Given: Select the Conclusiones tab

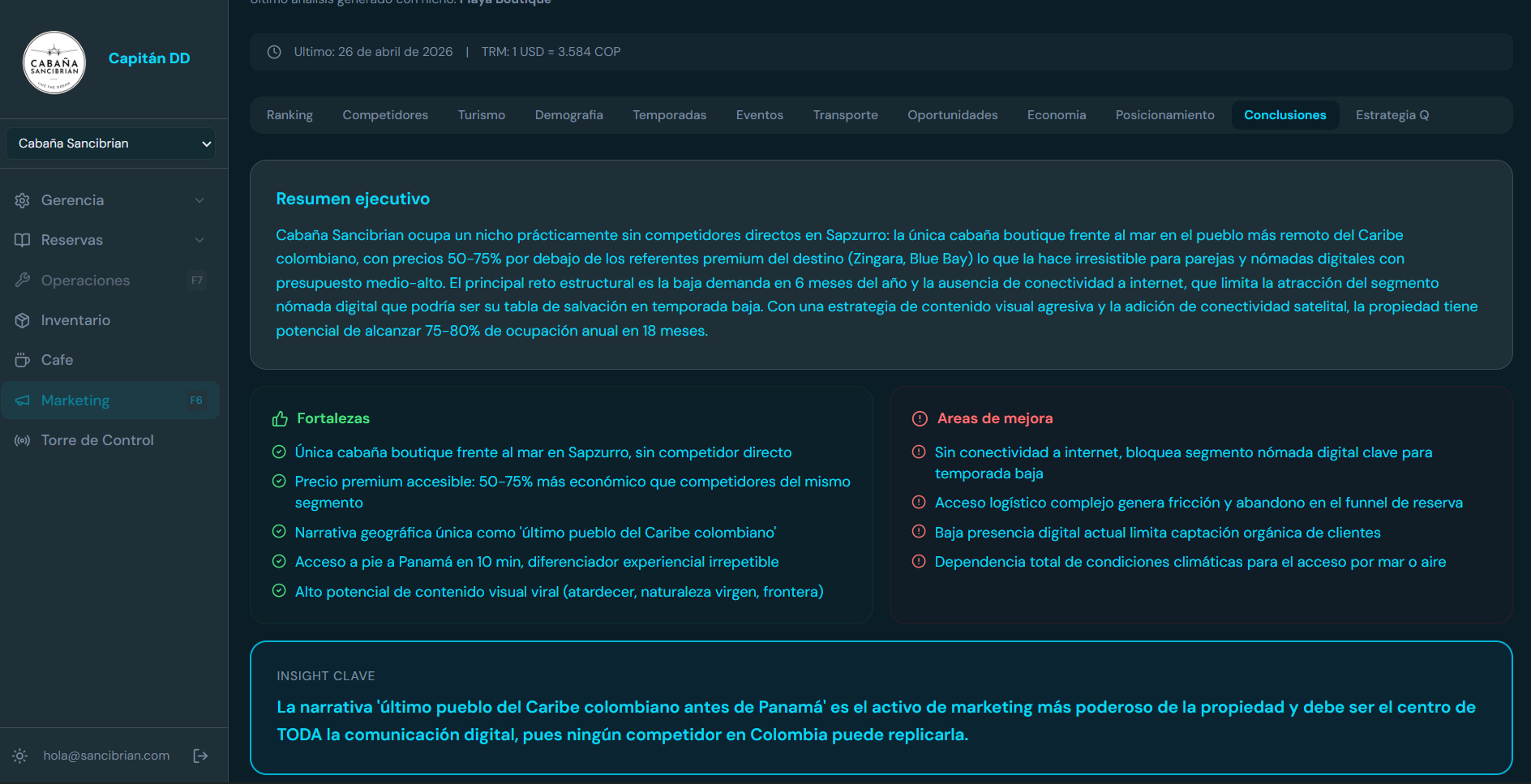Looking at the screenshot, I should pos(1285,115).
